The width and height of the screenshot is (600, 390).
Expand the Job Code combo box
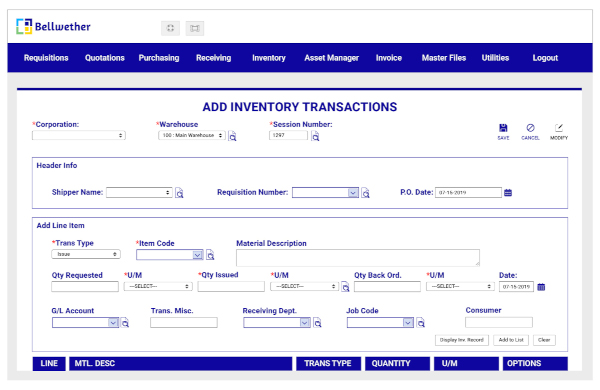tap(408, 323)
